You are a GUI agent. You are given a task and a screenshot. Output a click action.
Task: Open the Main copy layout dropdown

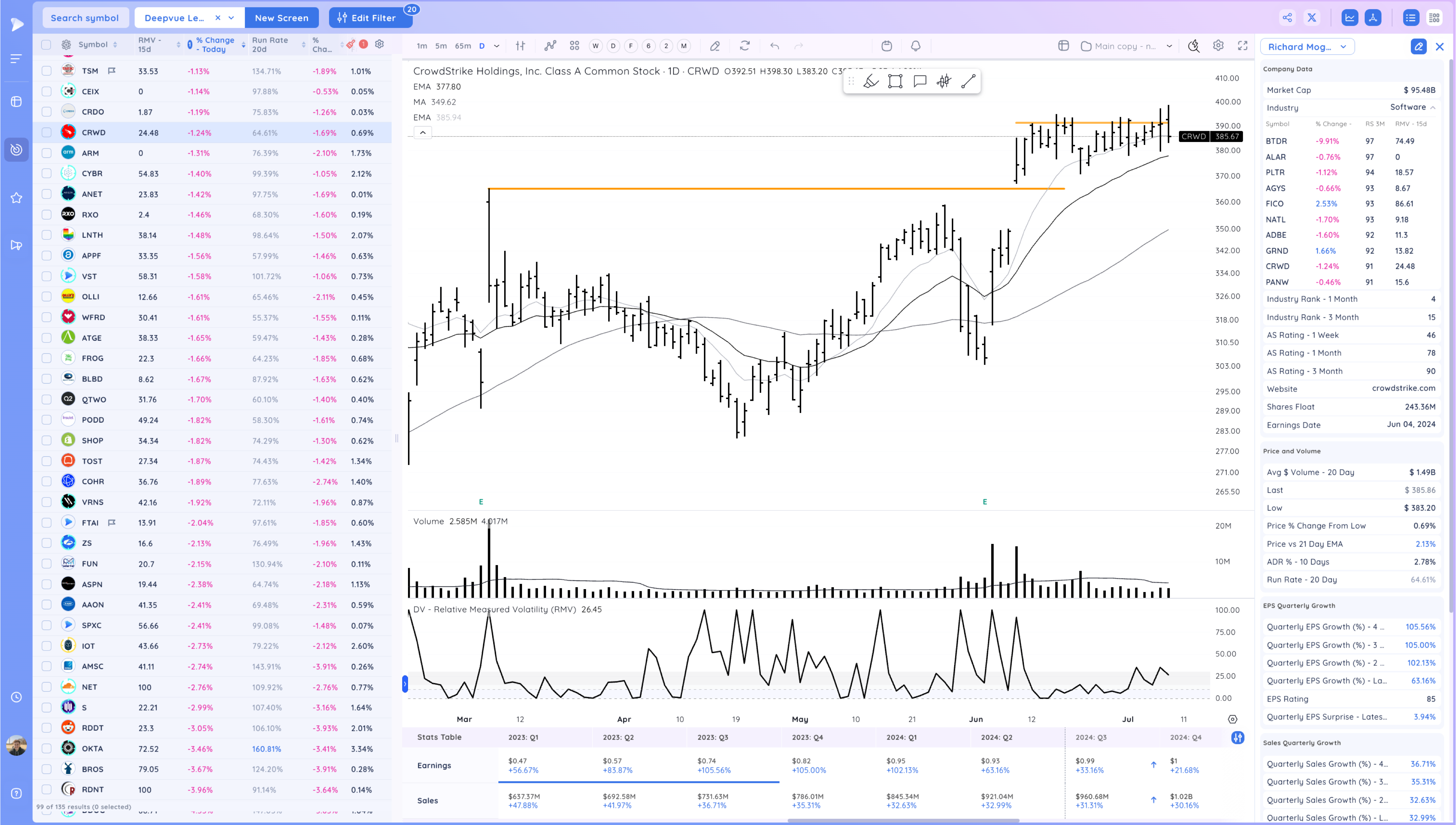pos(1169,47)
